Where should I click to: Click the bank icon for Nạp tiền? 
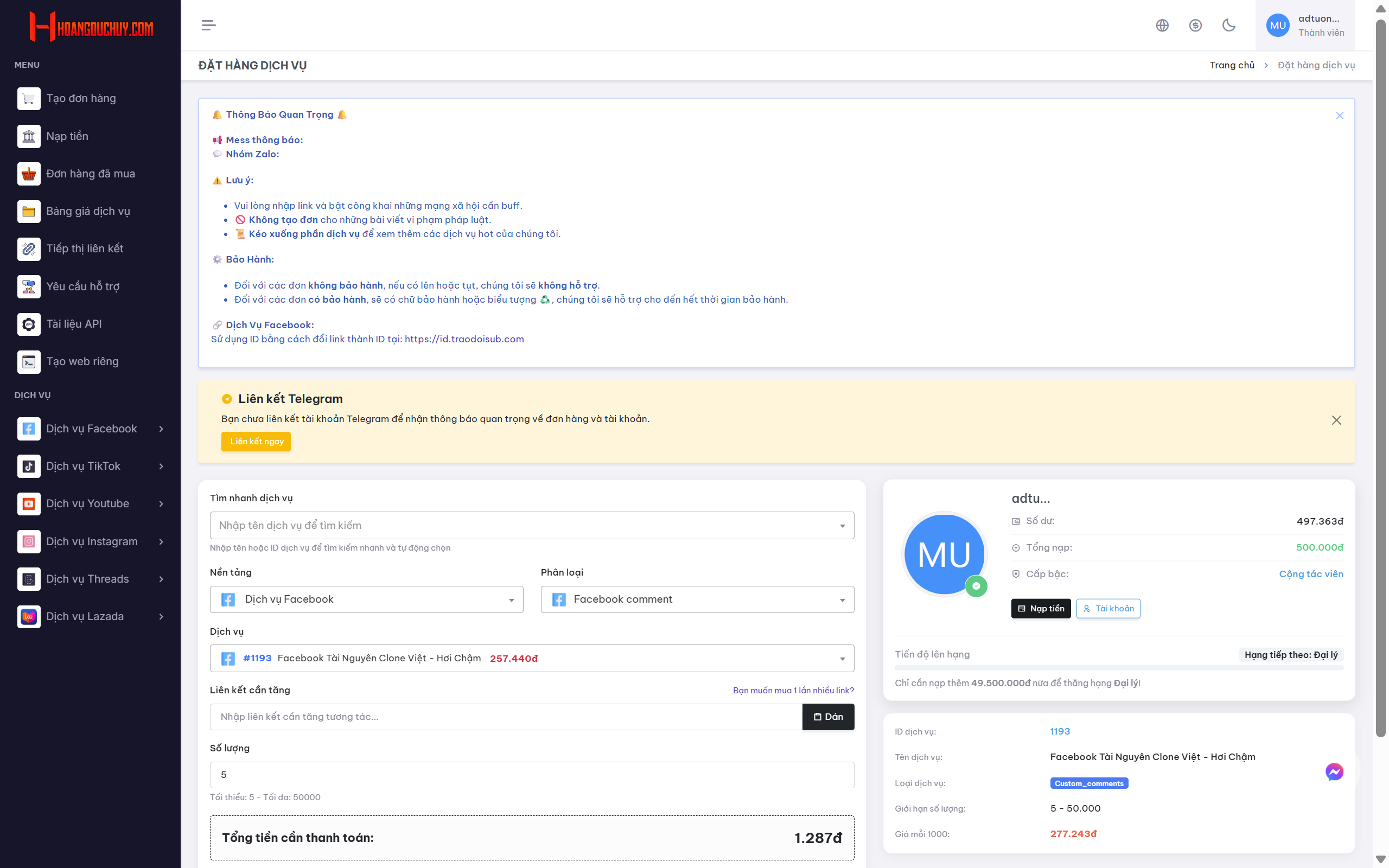[x=29, y=136]
